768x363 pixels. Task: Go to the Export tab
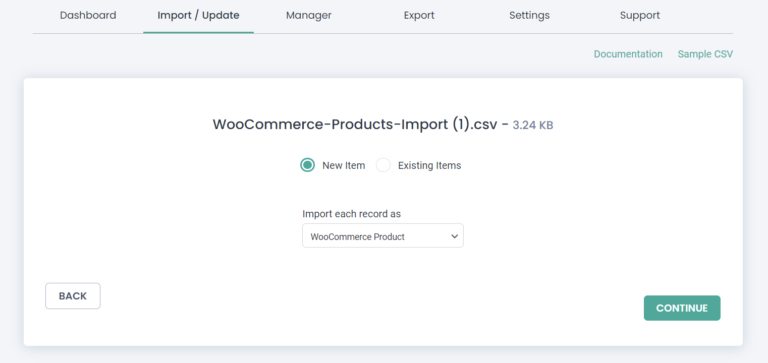click(419, 15)
